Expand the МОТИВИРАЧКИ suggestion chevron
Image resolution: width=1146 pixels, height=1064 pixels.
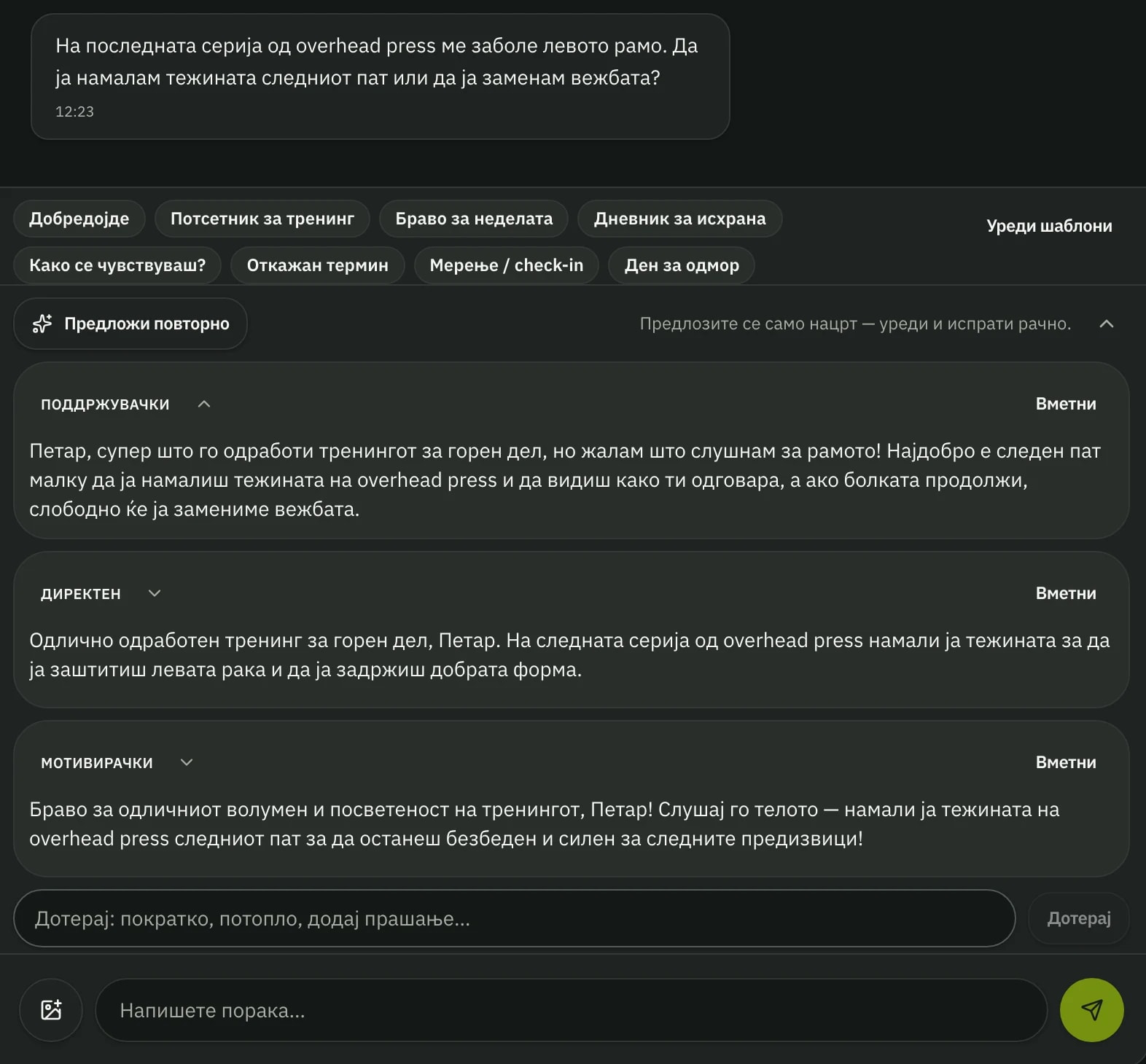(x=187, y=762)
